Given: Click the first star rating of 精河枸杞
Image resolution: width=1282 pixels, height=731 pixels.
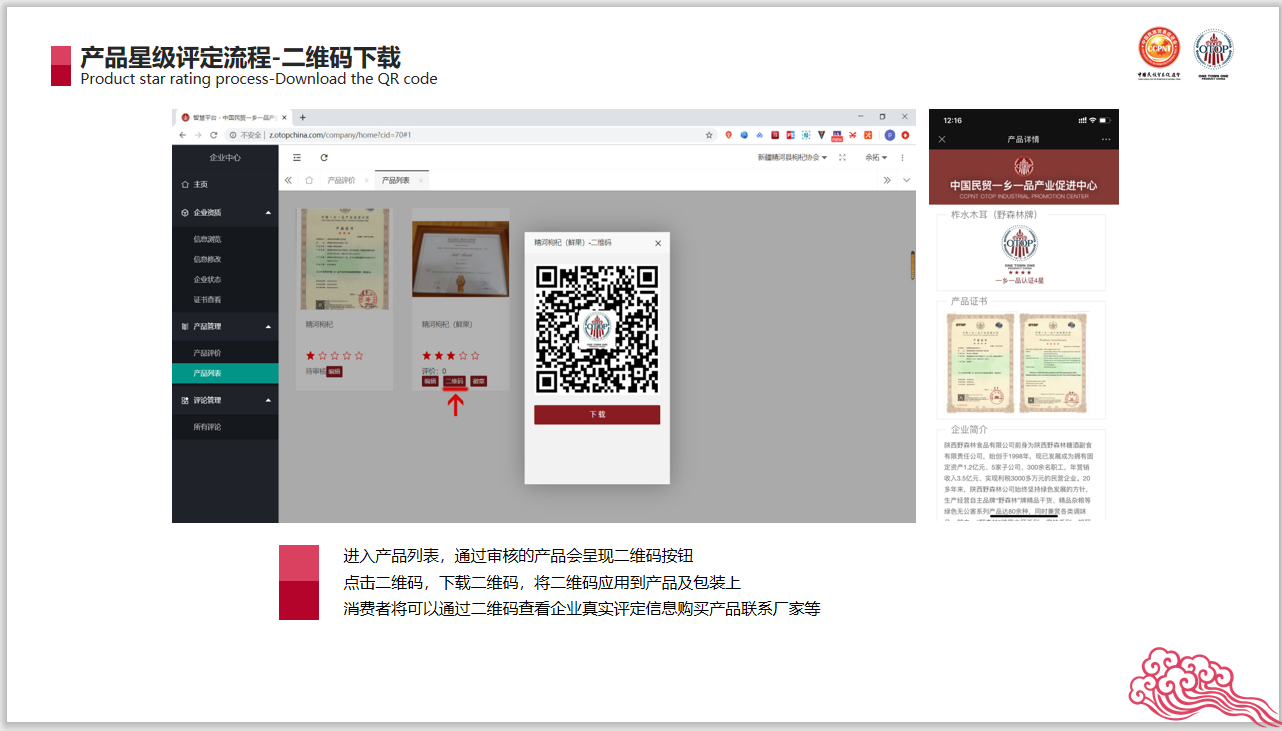Looking at the screenshot, I should (x=310, y=355).
